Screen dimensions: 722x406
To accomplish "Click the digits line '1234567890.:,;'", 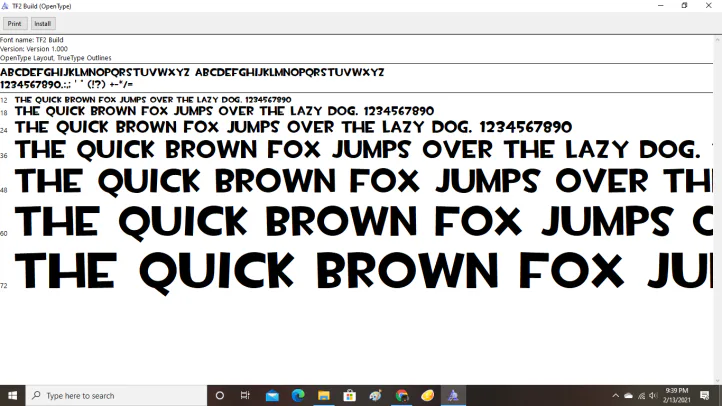I will pyautogui.click(x=67, y=85).
